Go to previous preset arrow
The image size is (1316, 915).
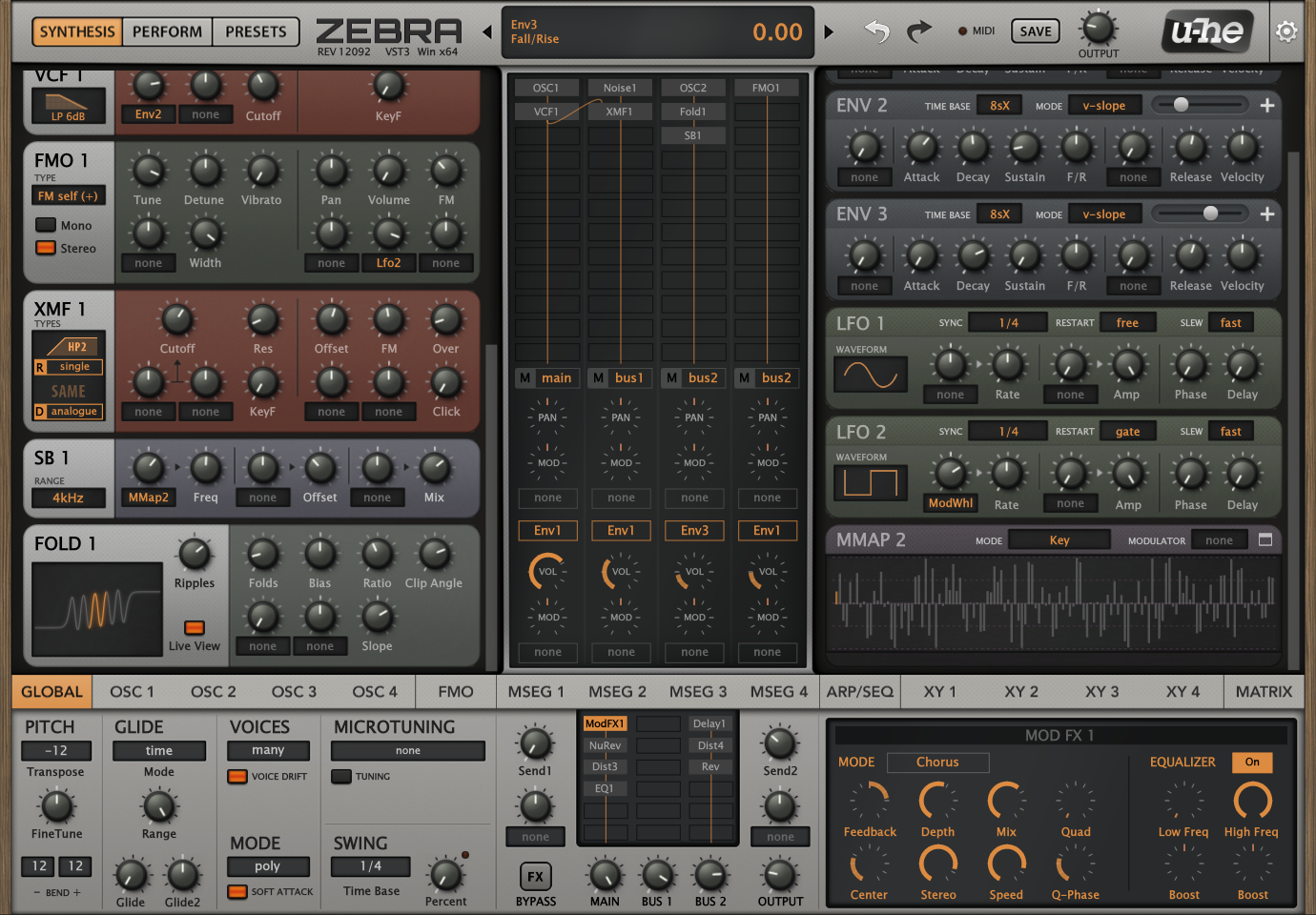[x=487, y=31]
